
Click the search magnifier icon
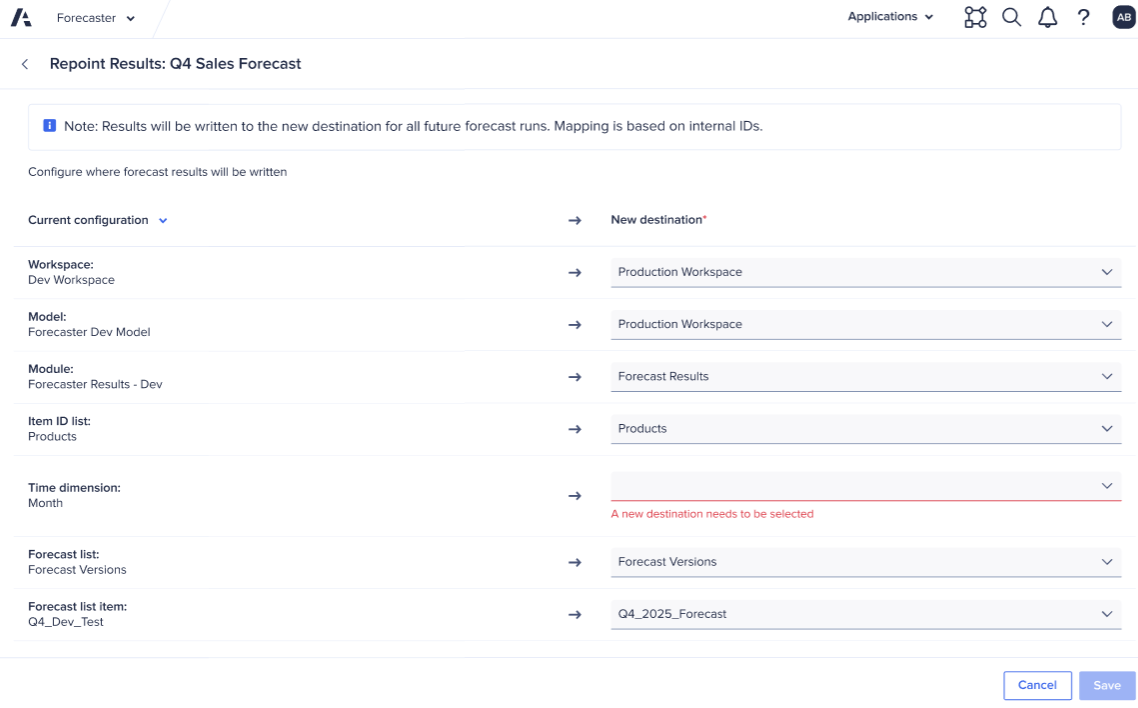(1011, 17)
